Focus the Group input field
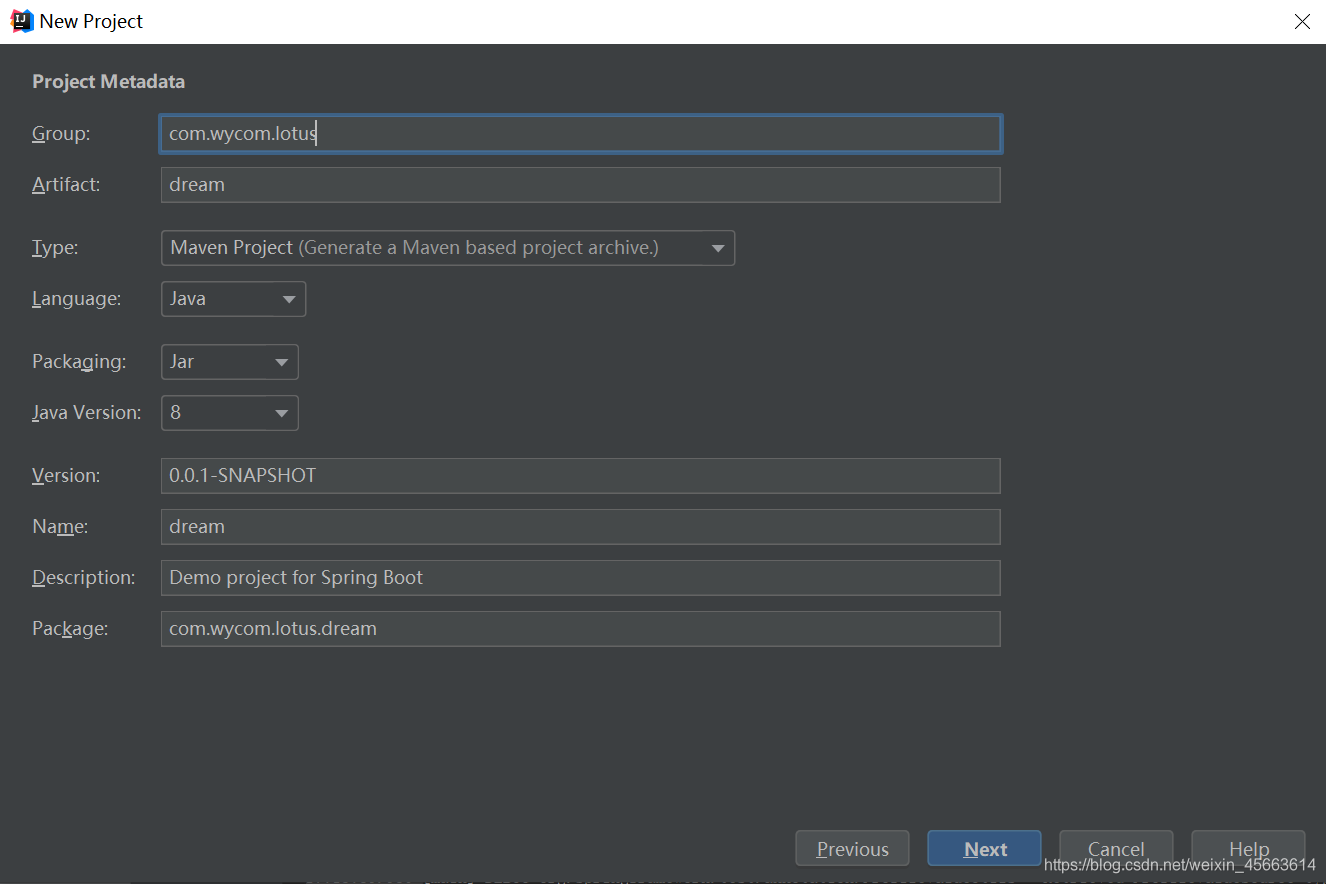 point(580,134)
